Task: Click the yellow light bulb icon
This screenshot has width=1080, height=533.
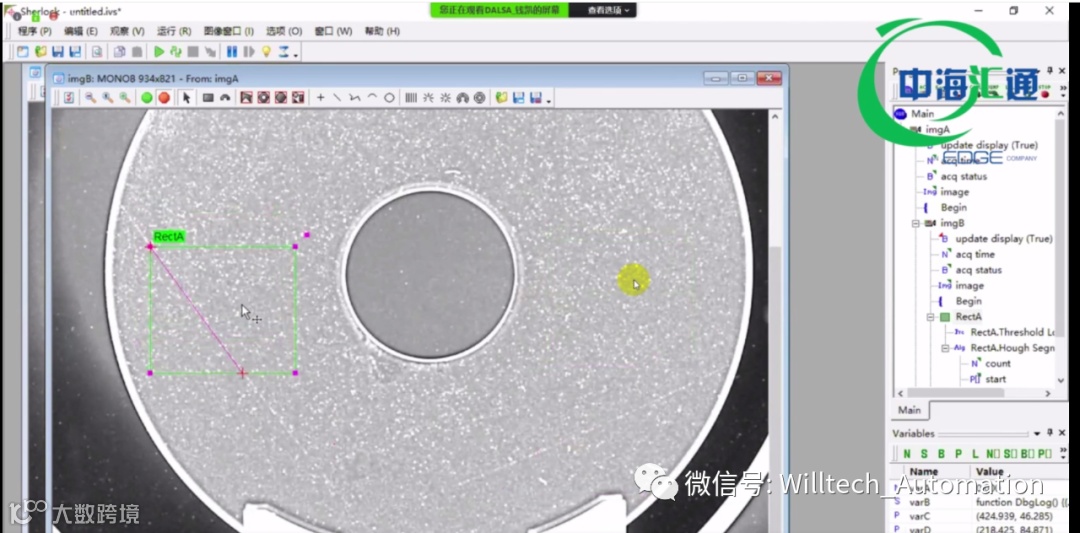Action: point(267,52)
